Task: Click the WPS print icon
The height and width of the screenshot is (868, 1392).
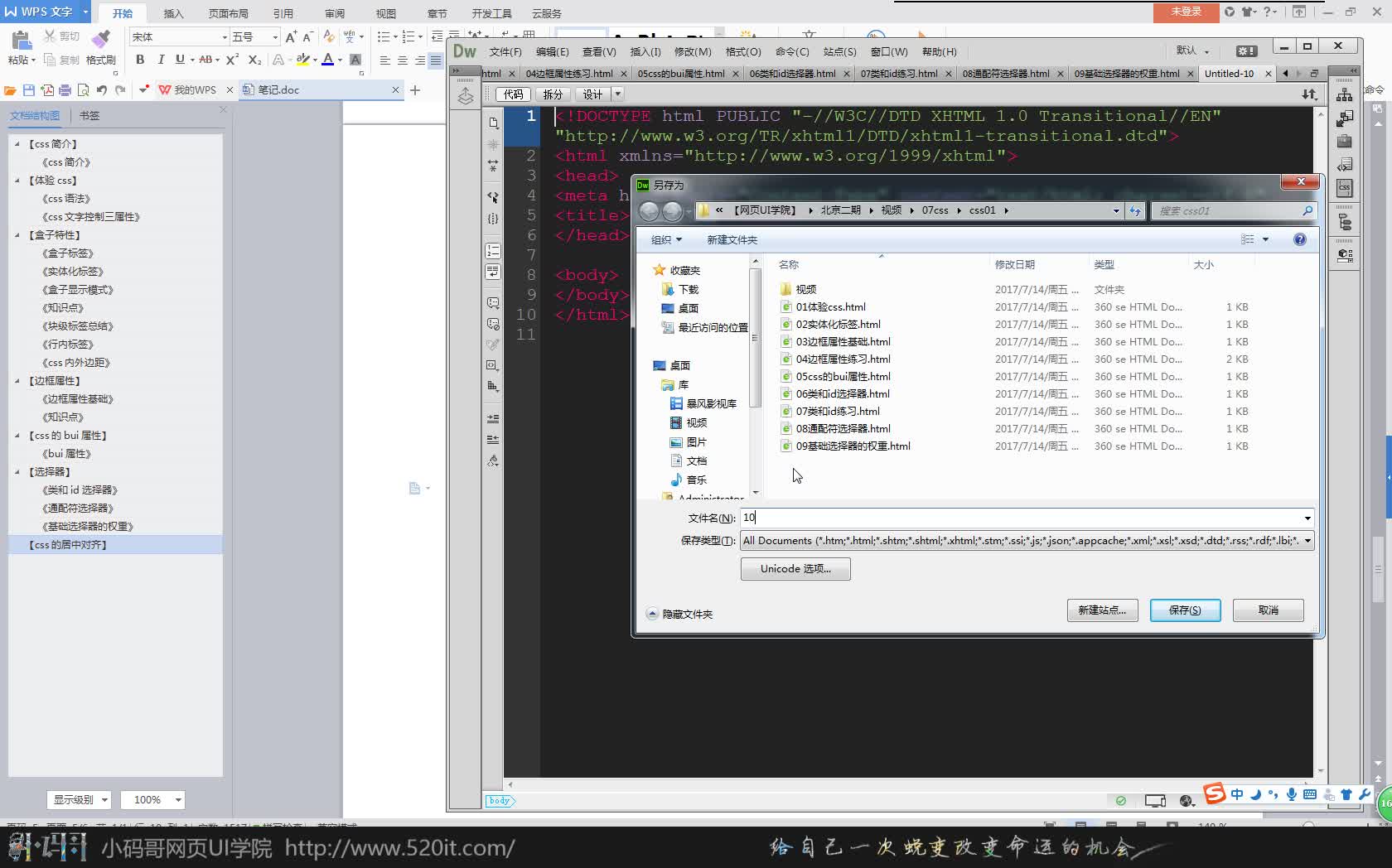Action: tap(65, 89)
